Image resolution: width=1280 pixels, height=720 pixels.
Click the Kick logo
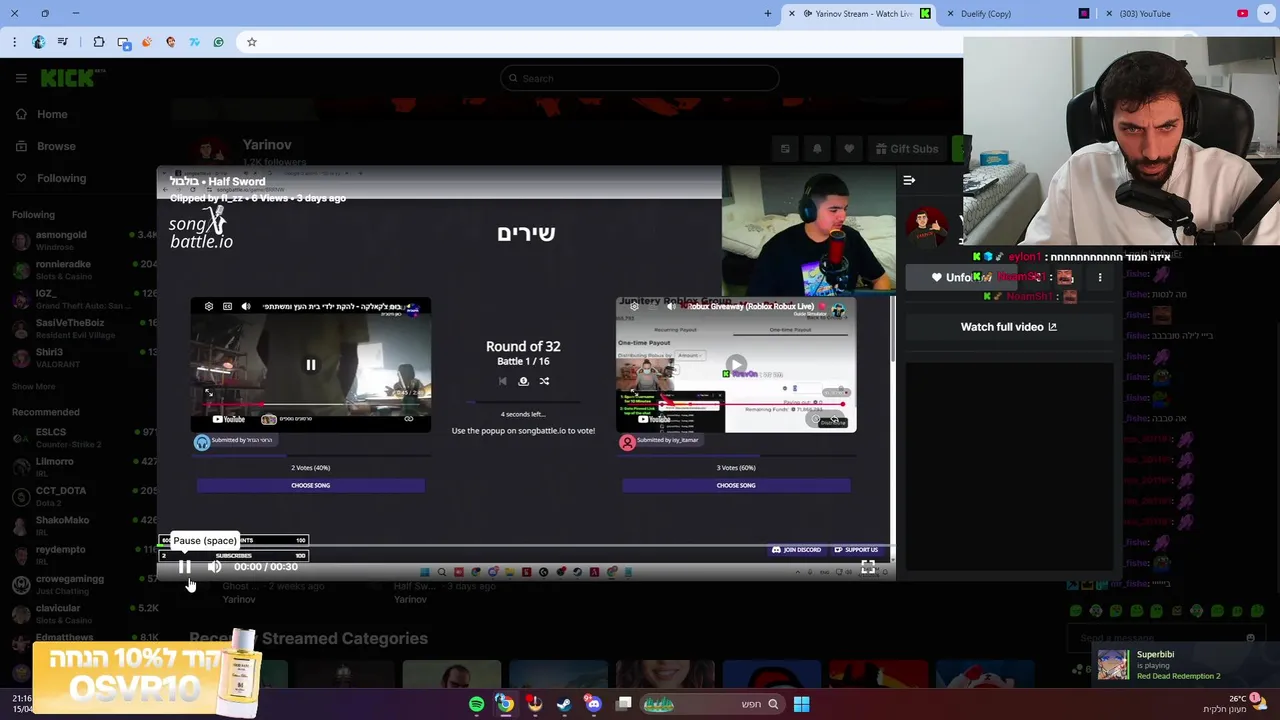click(x=73, y=78)
